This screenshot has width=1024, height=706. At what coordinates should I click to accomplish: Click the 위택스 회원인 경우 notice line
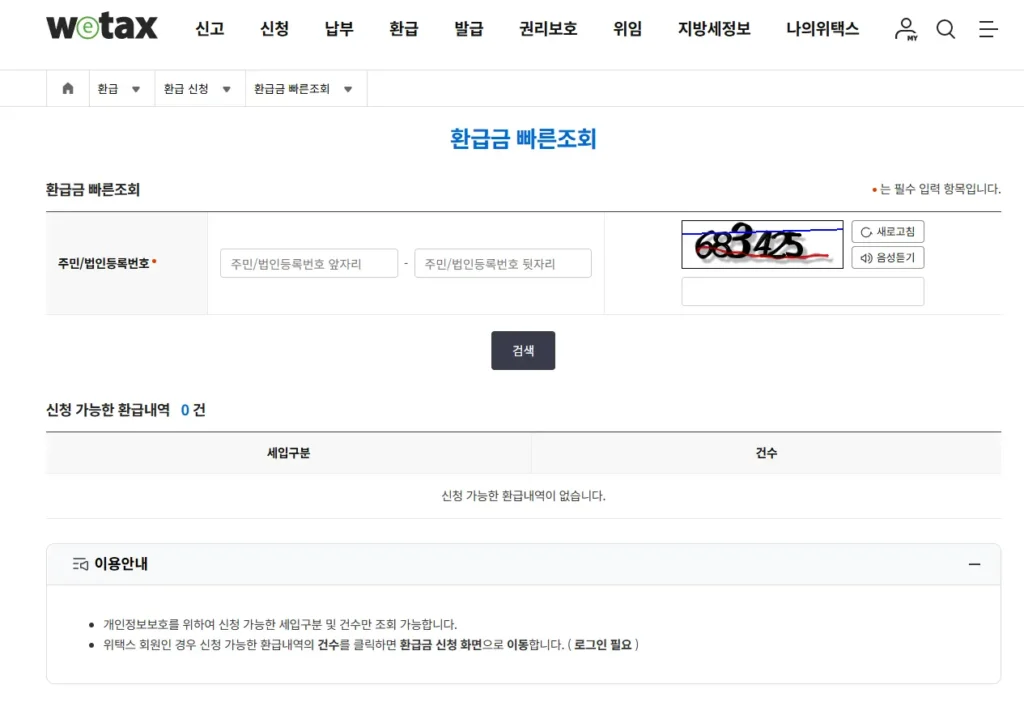coord(371,645)
